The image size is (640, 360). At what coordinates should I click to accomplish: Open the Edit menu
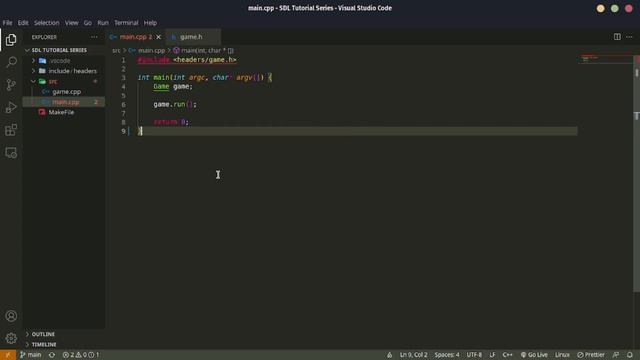[23, 23]
